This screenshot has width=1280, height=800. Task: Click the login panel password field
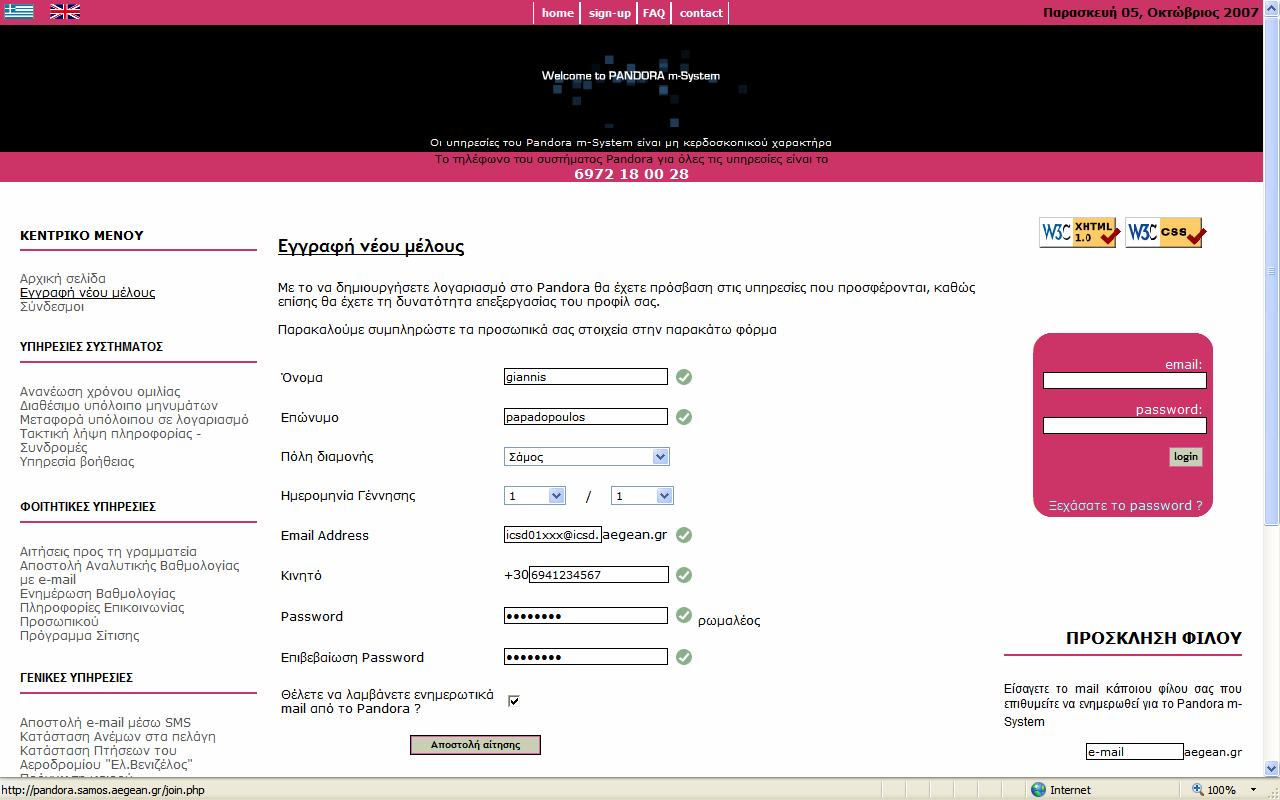pyautogui.click(x=1125, y=425)
